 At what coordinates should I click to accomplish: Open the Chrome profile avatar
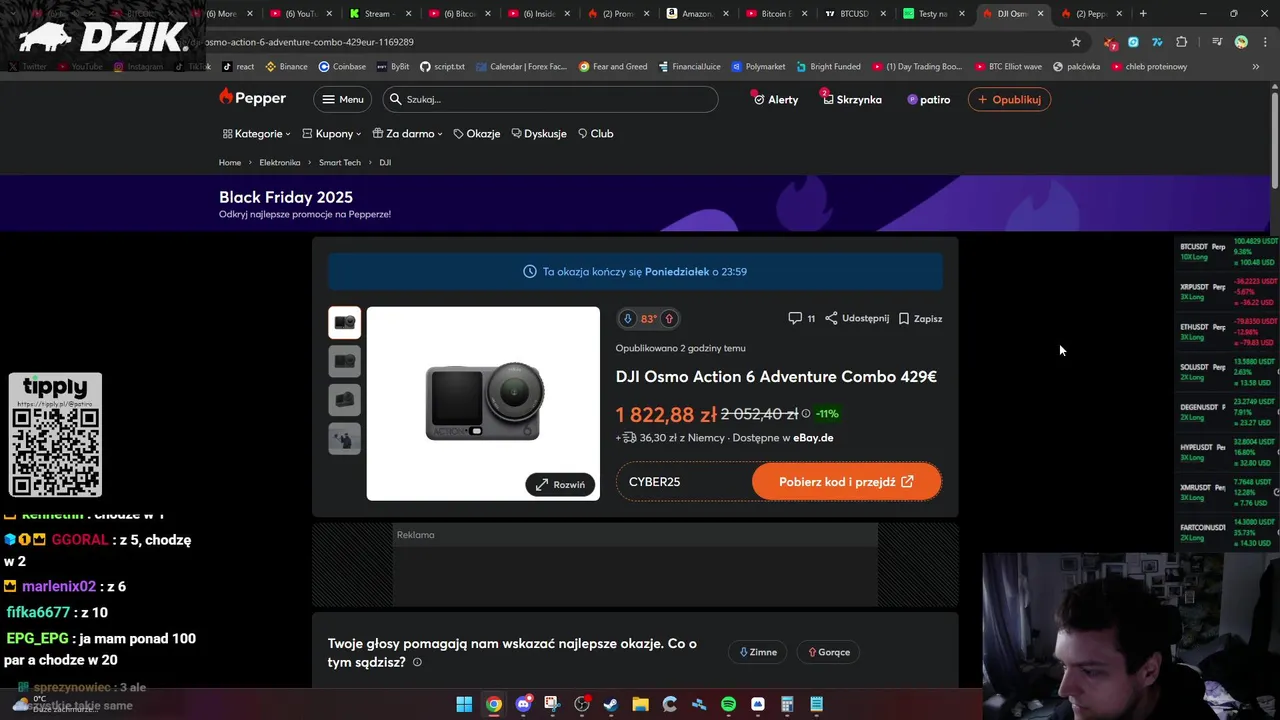(x=1241, y=42)
